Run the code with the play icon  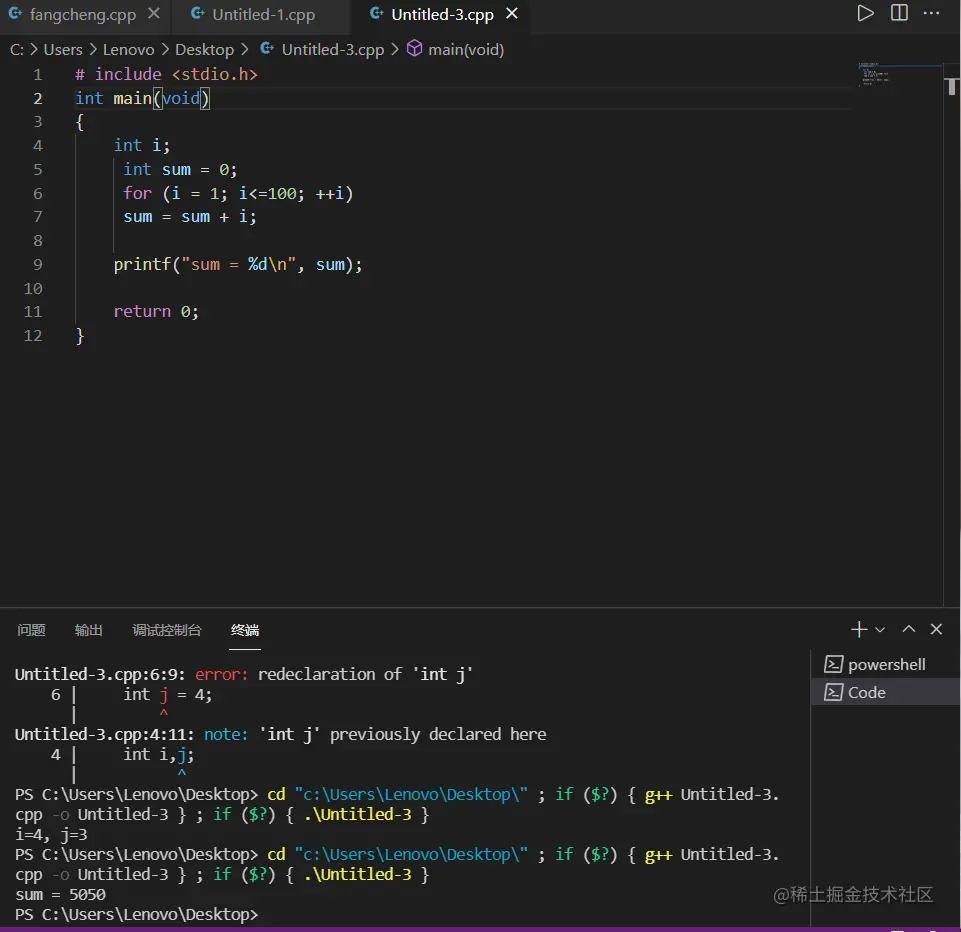865,13
